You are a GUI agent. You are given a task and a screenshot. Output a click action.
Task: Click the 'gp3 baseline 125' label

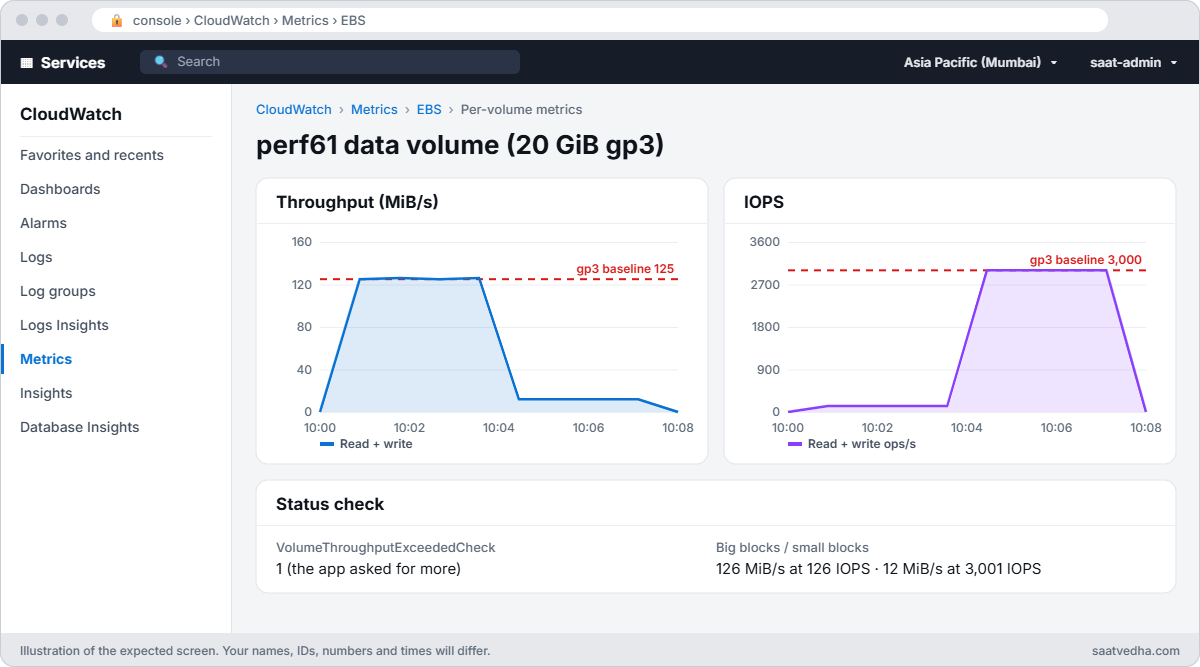[x=625, y=269]
